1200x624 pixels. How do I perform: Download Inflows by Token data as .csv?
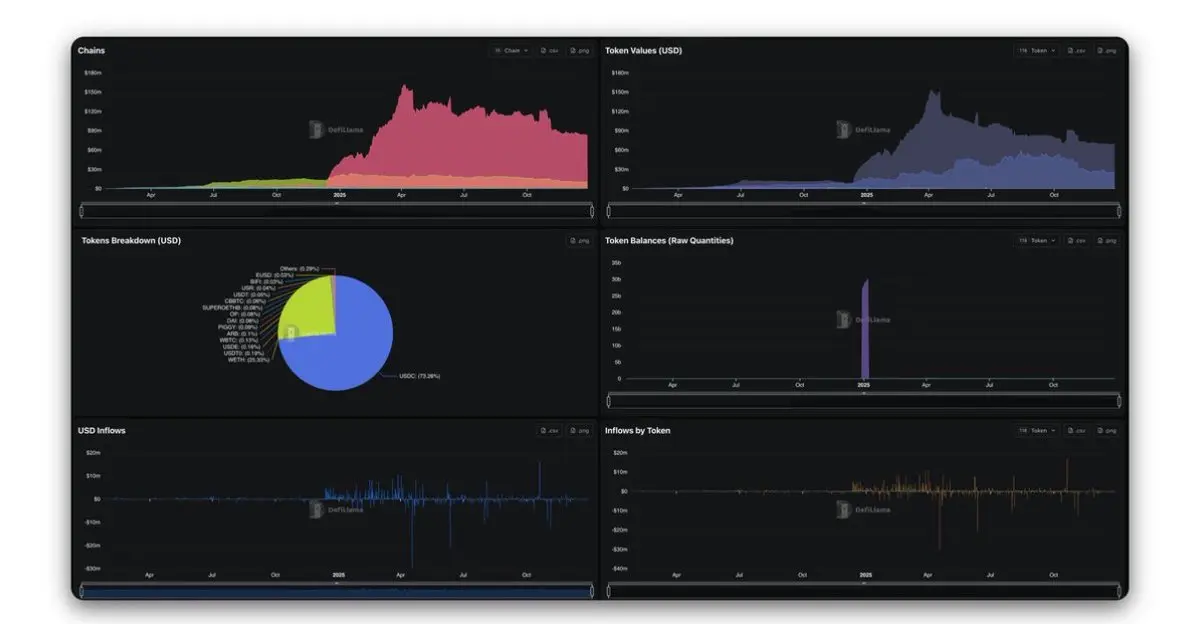pos(1076,430)
